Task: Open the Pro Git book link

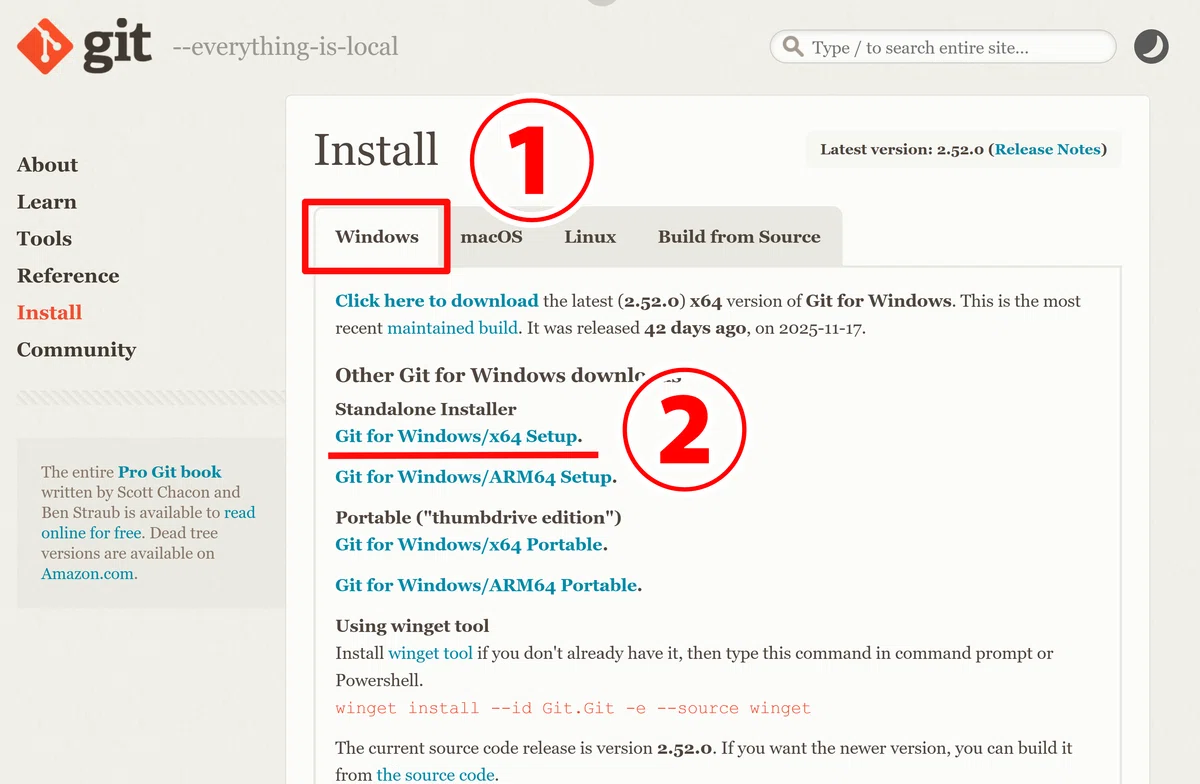Action: click(169, 471)
